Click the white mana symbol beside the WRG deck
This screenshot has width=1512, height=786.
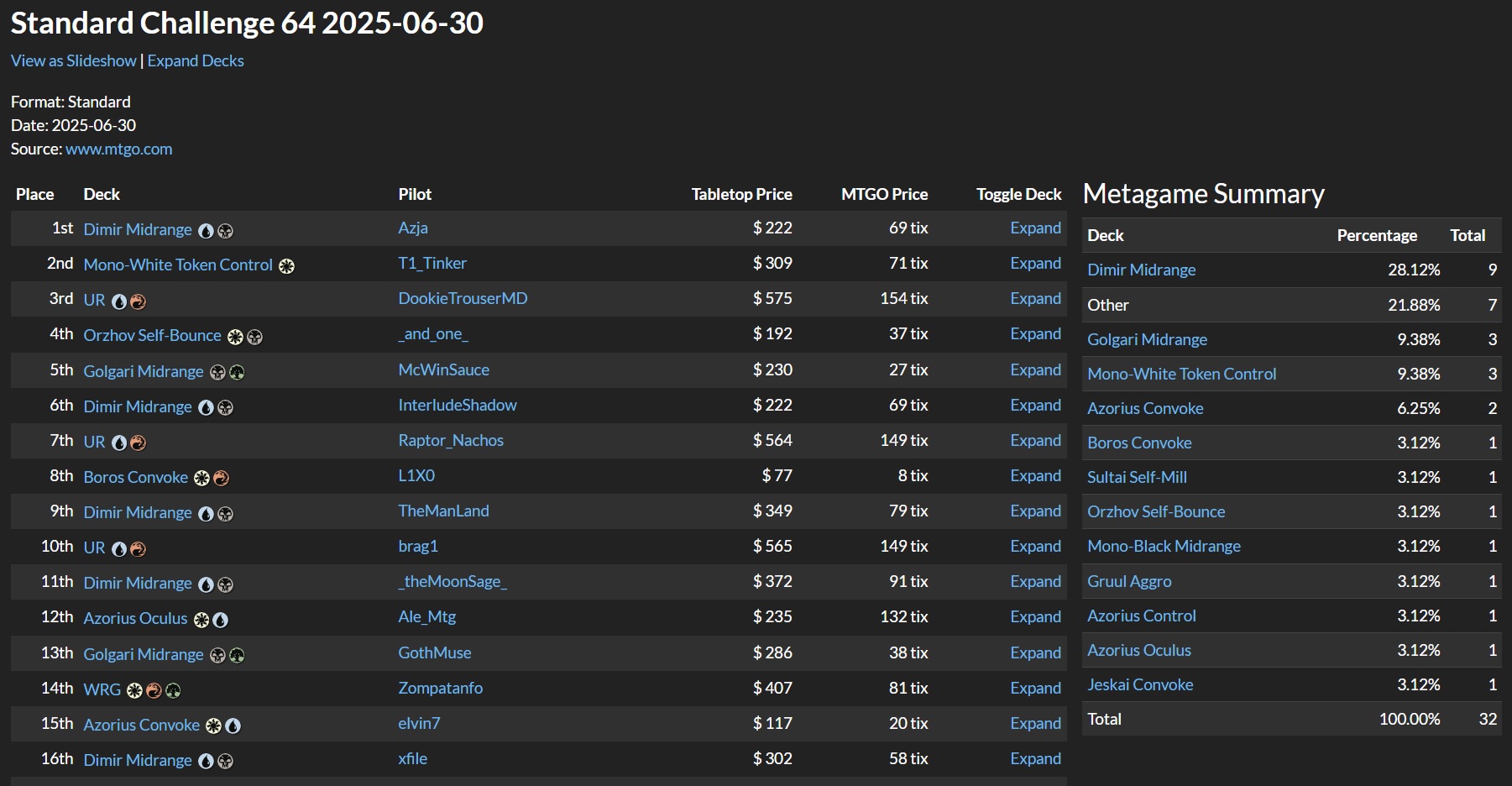134,690
